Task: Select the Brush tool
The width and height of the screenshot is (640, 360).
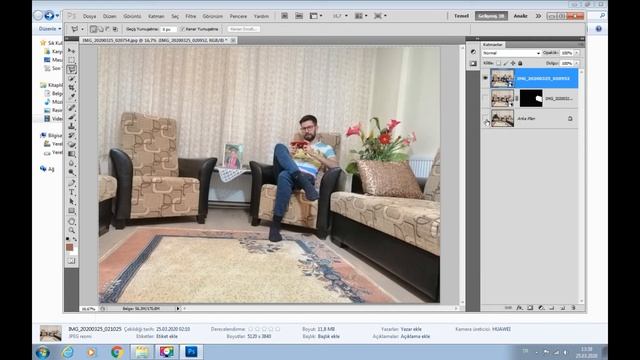Action: click(71, 117)
